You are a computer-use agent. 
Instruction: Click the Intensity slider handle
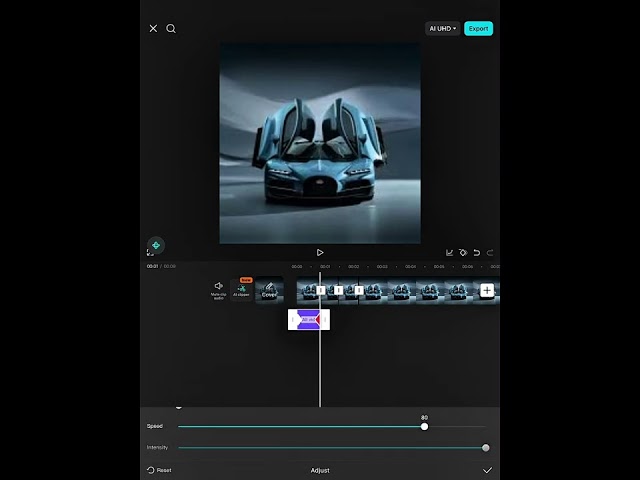click(x=485, y=448)
